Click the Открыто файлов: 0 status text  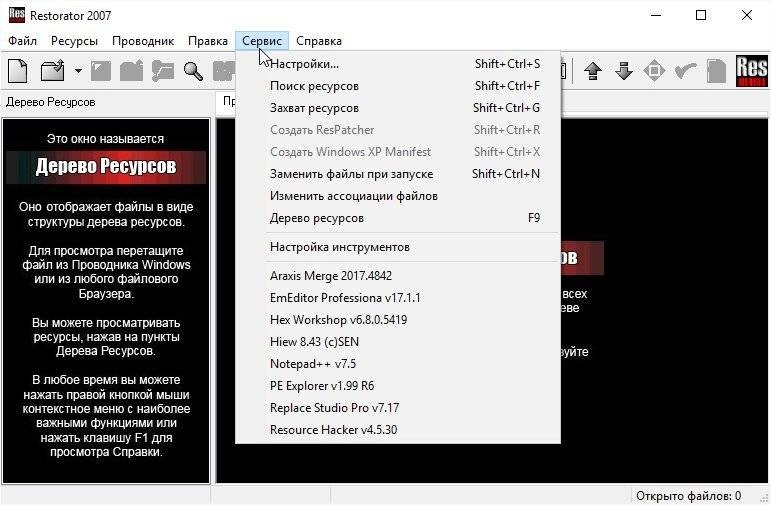tap(688, 496)
